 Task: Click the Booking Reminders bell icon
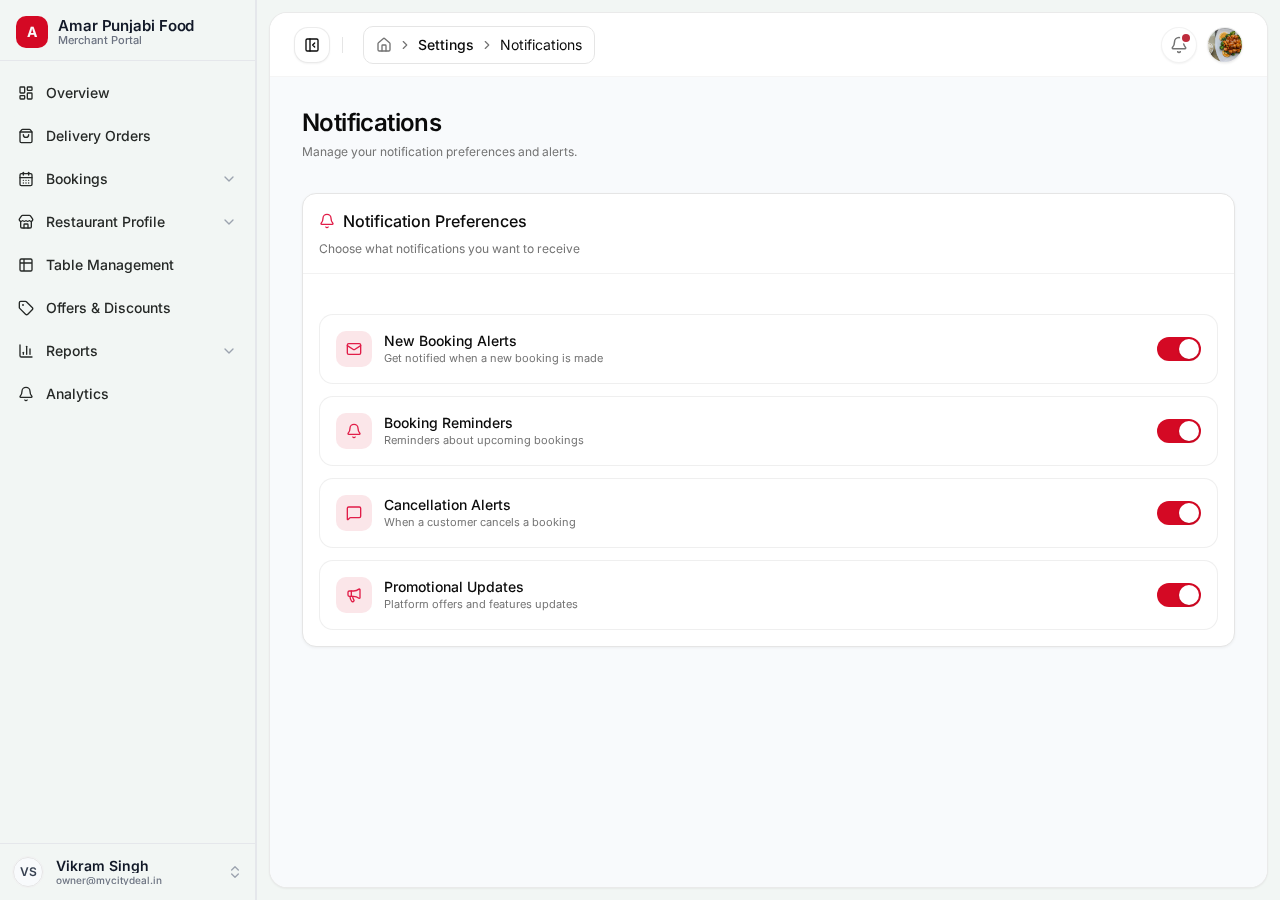point(354,431)
